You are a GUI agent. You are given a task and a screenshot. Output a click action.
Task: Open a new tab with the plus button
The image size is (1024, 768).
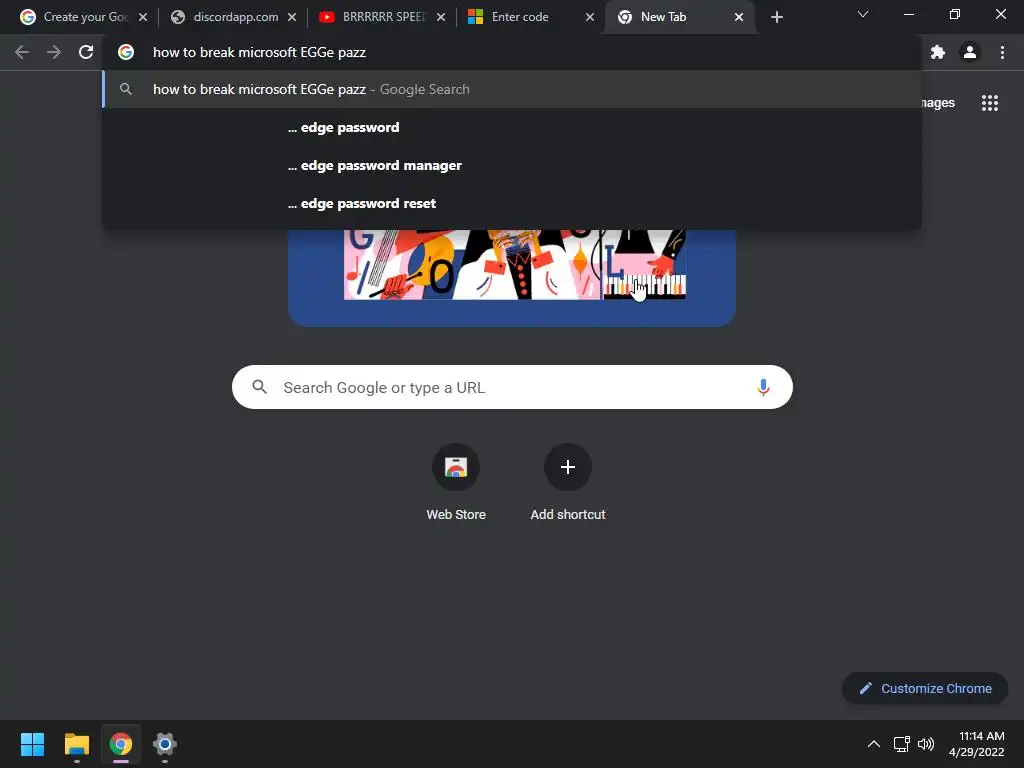[776, 17]
